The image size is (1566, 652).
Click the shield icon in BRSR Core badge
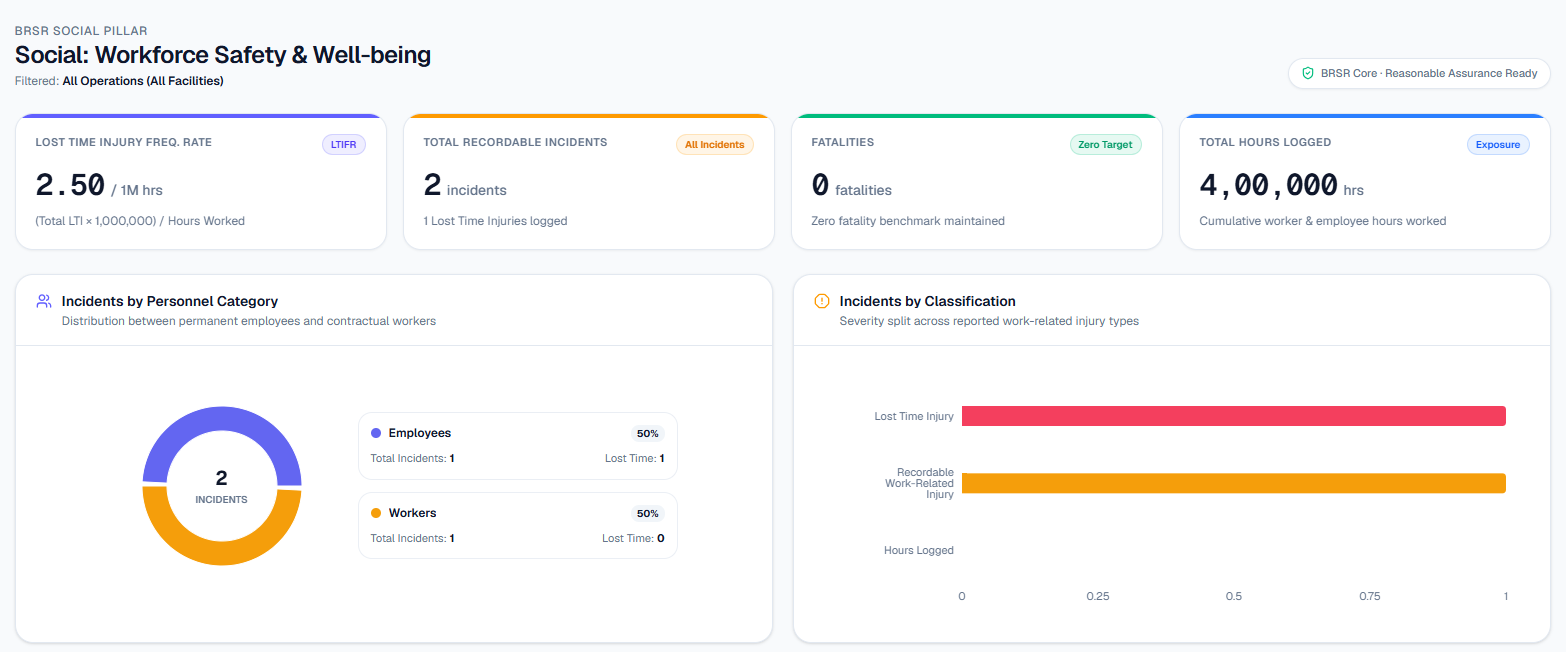coord(1307,73)
